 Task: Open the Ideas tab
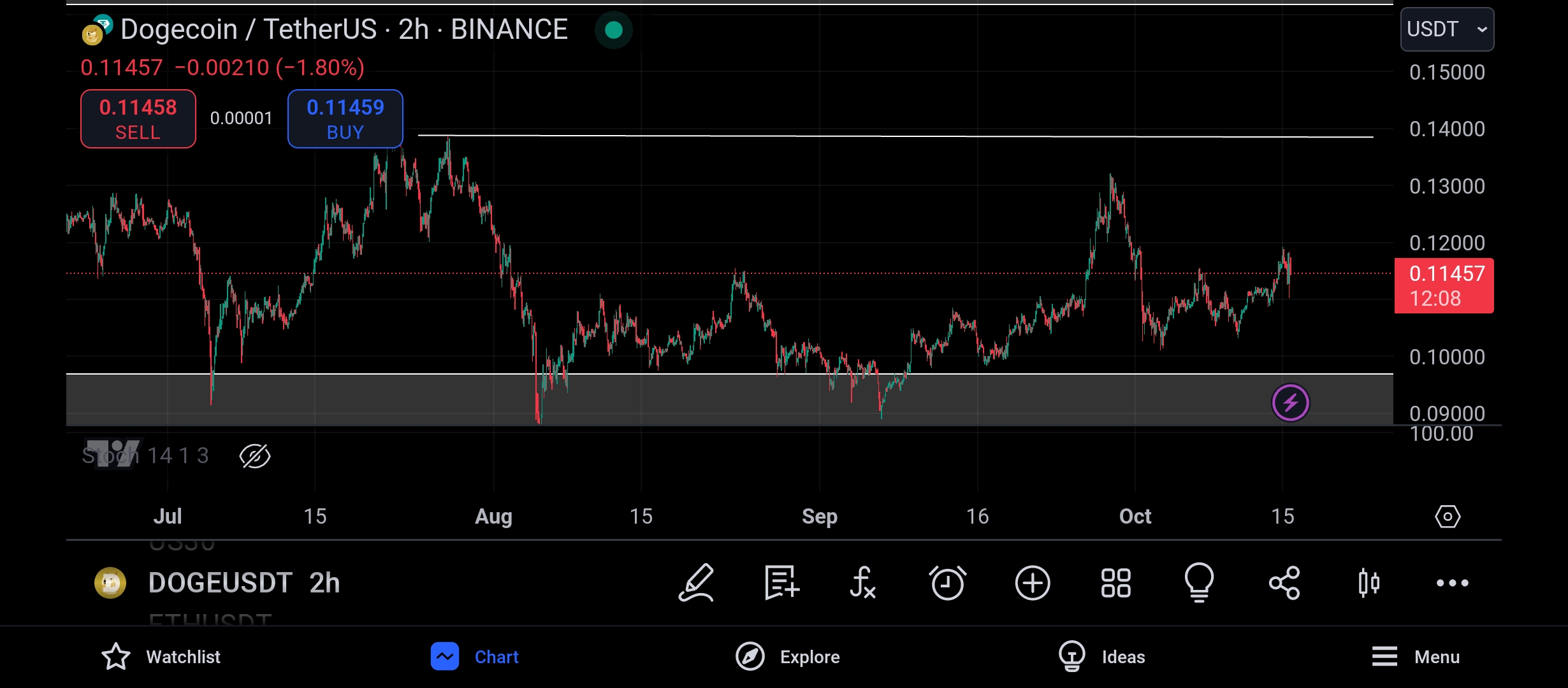(x=1101, y=657)
